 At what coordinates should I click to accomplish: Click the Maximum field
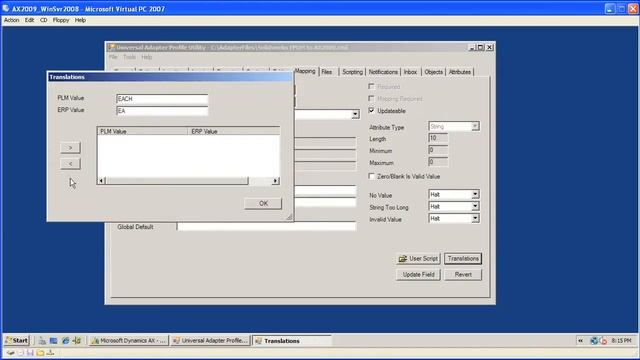point(438,162)
